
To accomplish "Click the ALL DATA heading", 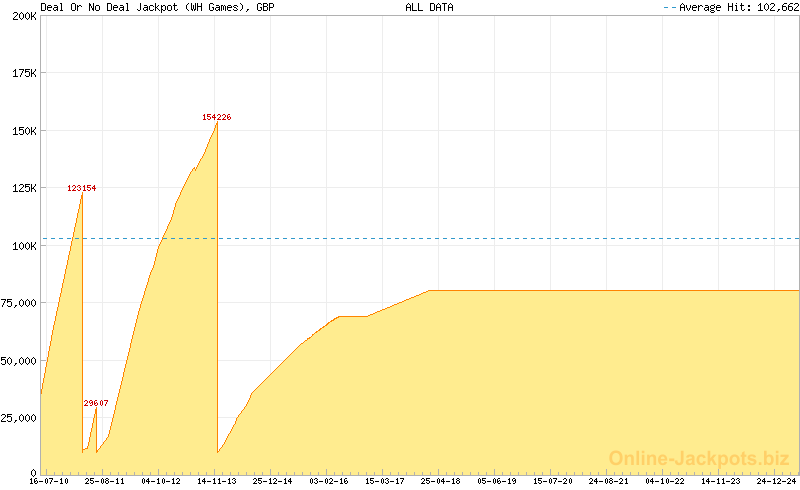I will pos(429,7).
